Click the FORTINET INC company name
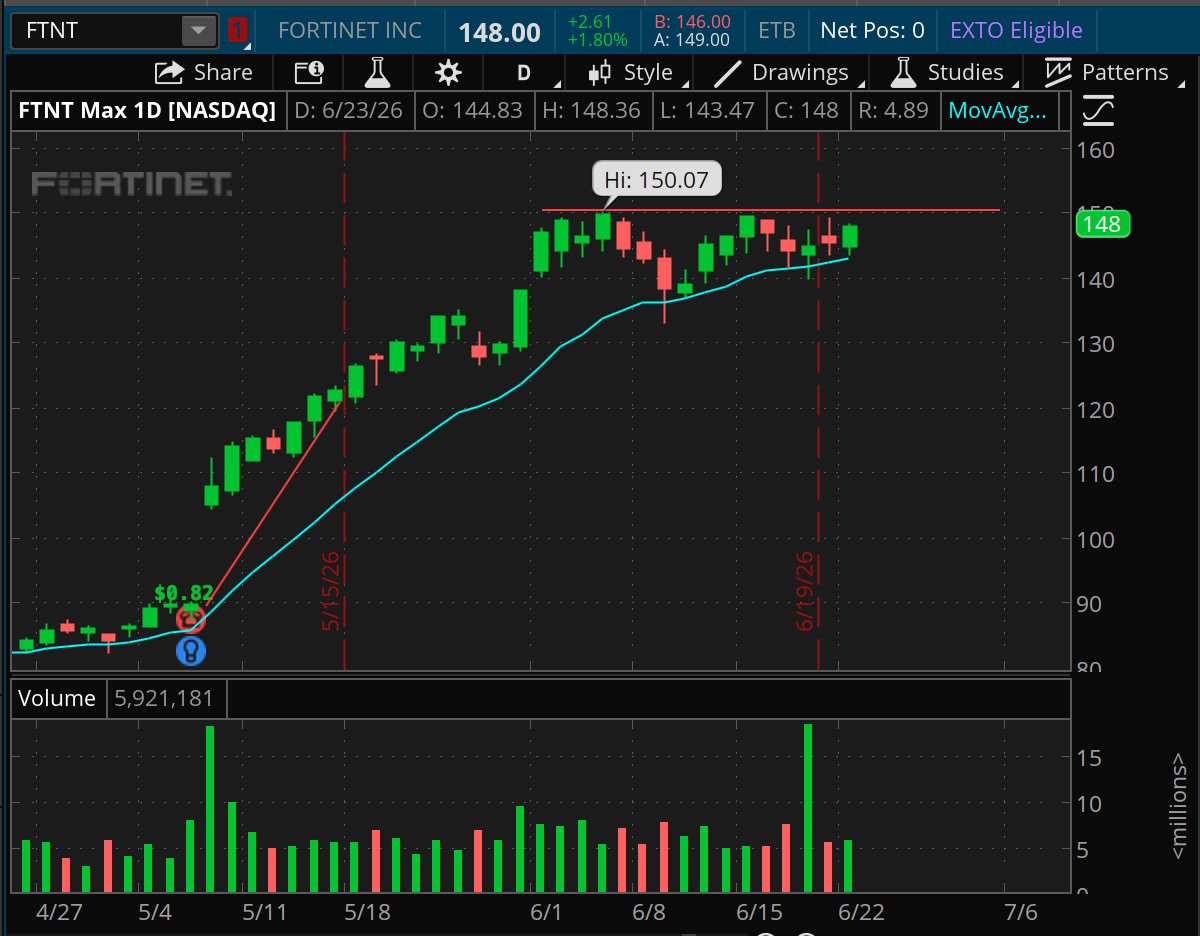Image resolution: width=1200 pixels, height=936 pixels. [350, 30]
